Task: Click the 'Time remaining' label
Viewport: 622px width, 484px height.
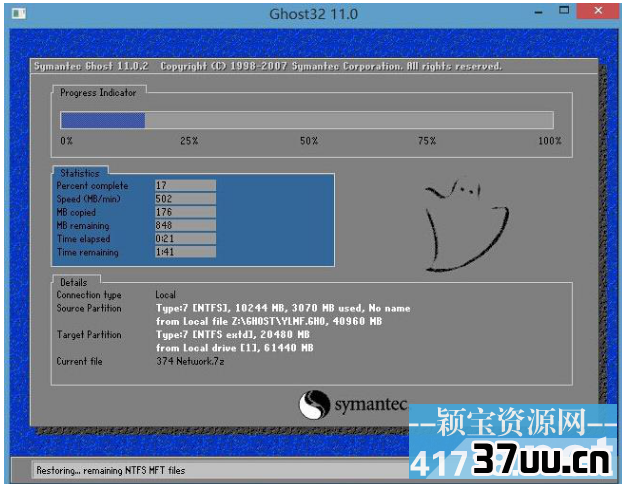Action: pos(87,252)
